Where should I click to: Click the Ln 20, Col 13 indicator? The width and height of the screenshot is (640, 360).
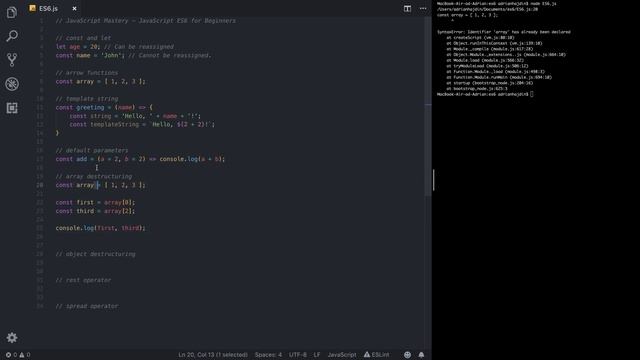(213, 355)
